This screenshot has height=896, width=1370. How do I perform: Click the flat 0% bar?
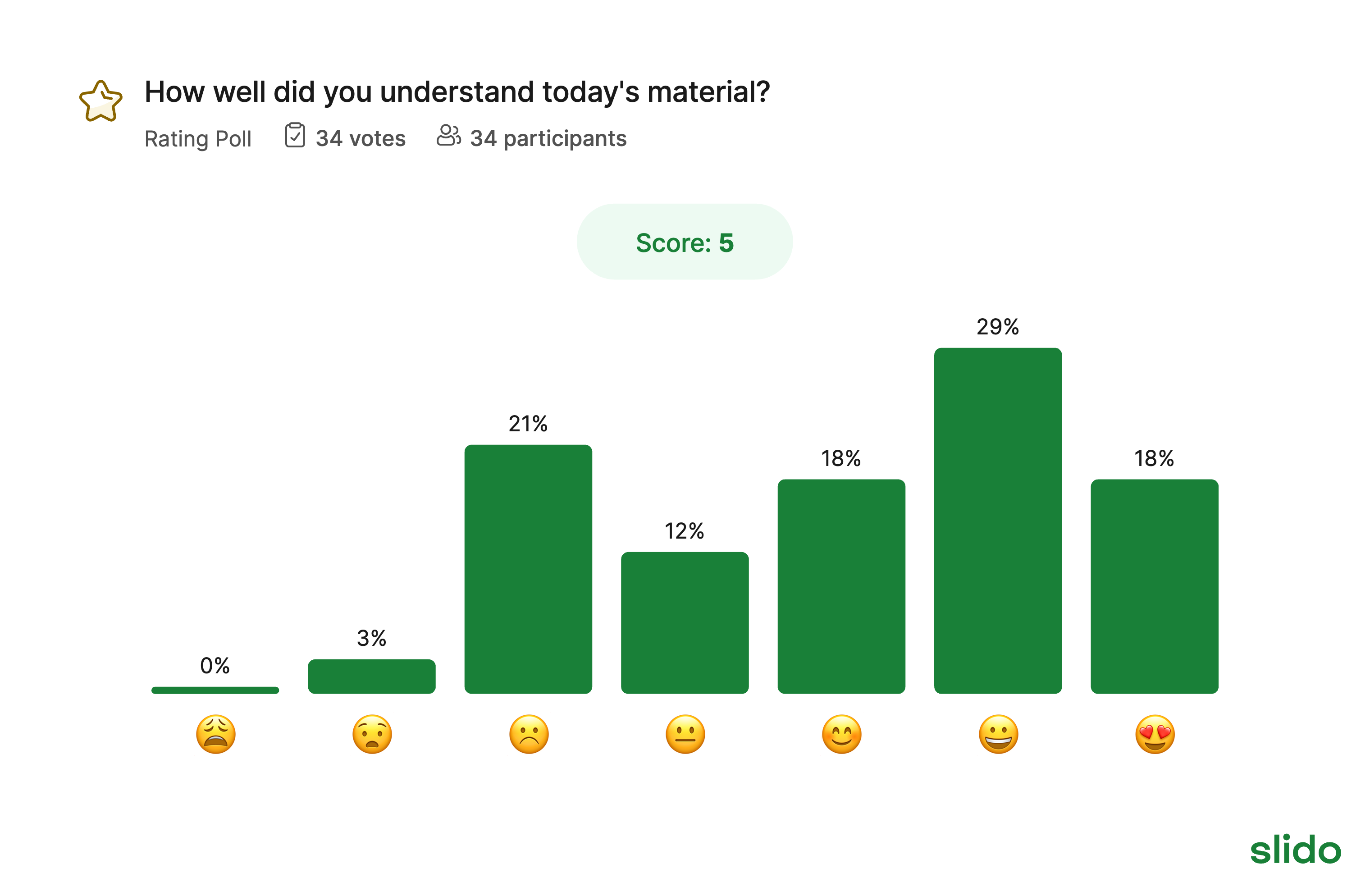pyautogui.click(x=215, y=690)
